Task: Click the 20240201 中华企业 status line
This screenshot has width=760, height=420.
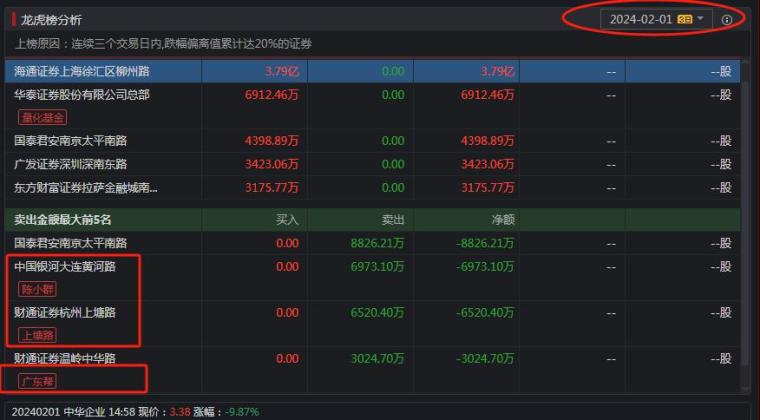Action: tap(135, 412)
